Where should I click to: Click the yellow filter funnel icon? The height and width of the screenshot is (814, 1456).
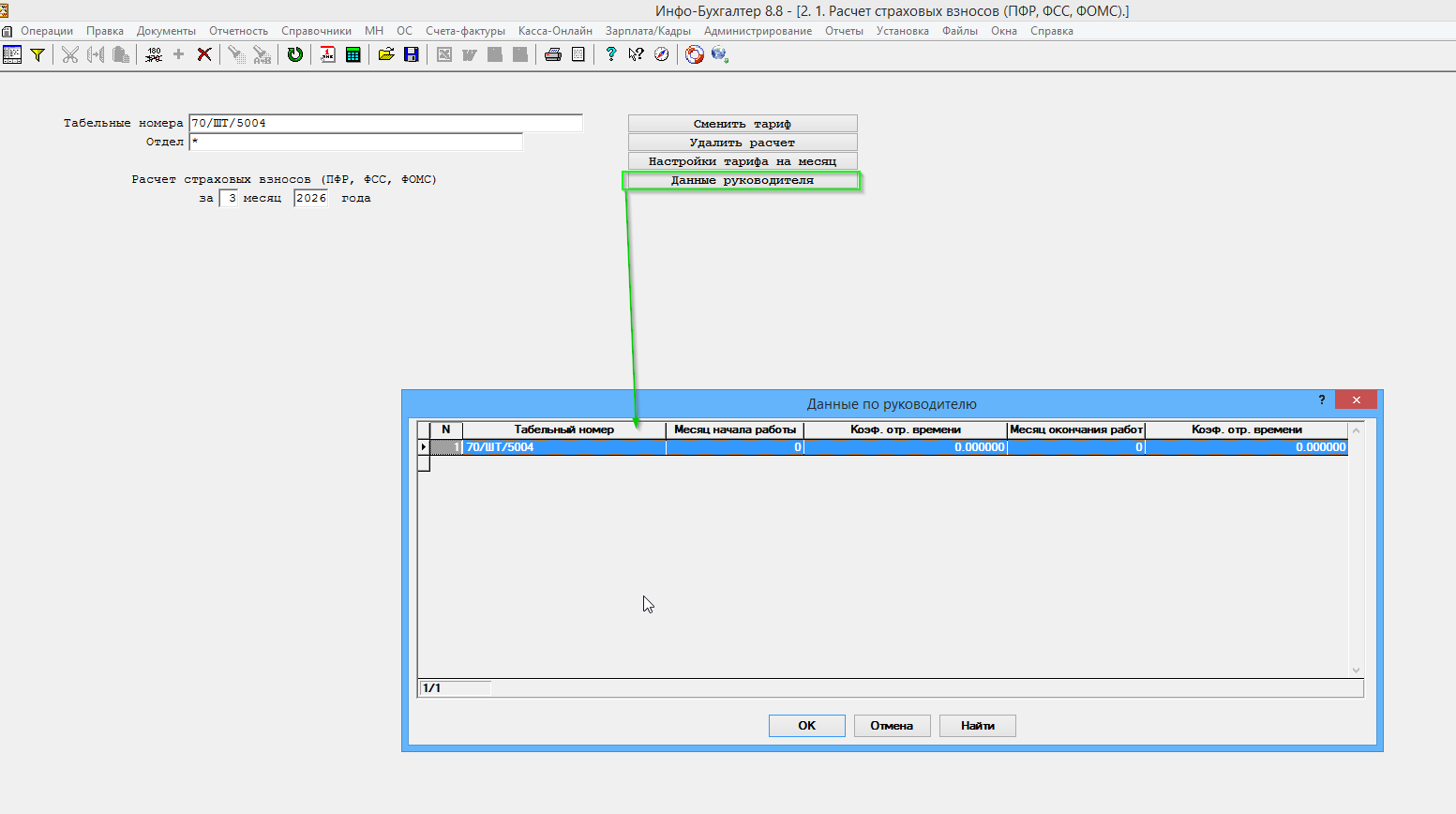coord(38,54)
